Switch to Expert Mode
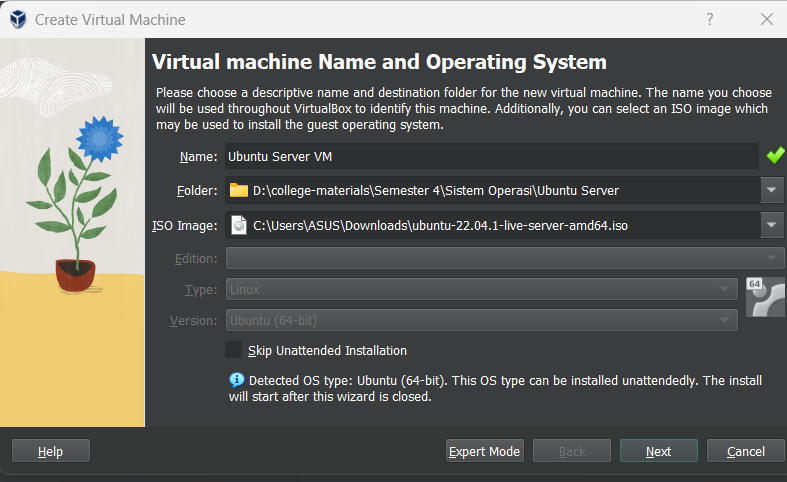The width and height of the screenshot is (787, 482). 484,451
